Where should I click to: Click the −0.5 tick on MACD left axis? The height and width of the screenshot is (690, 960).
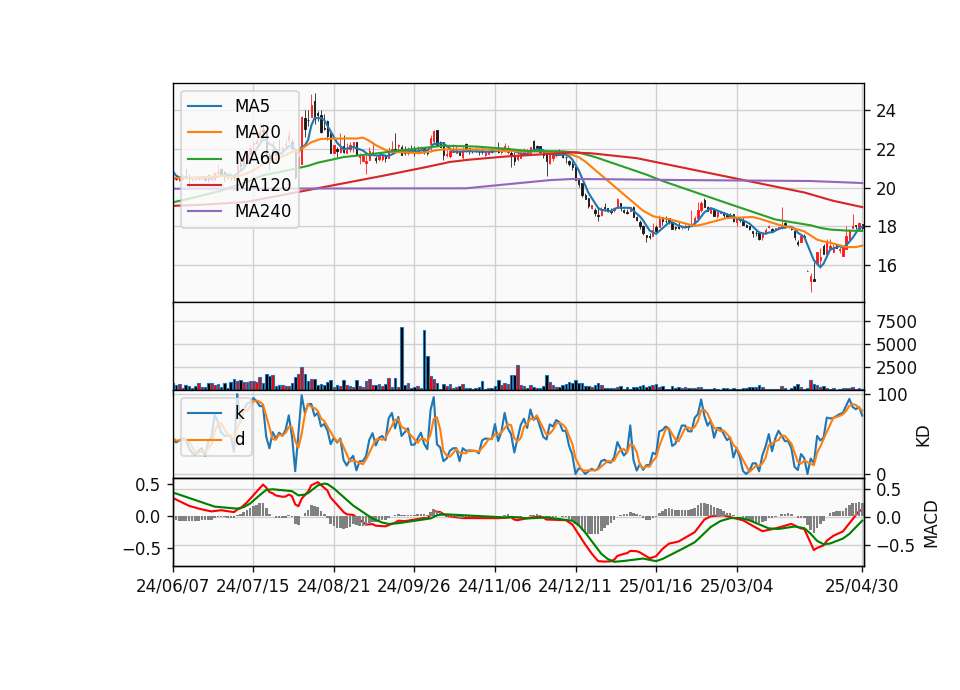click(x=141, y=549)
